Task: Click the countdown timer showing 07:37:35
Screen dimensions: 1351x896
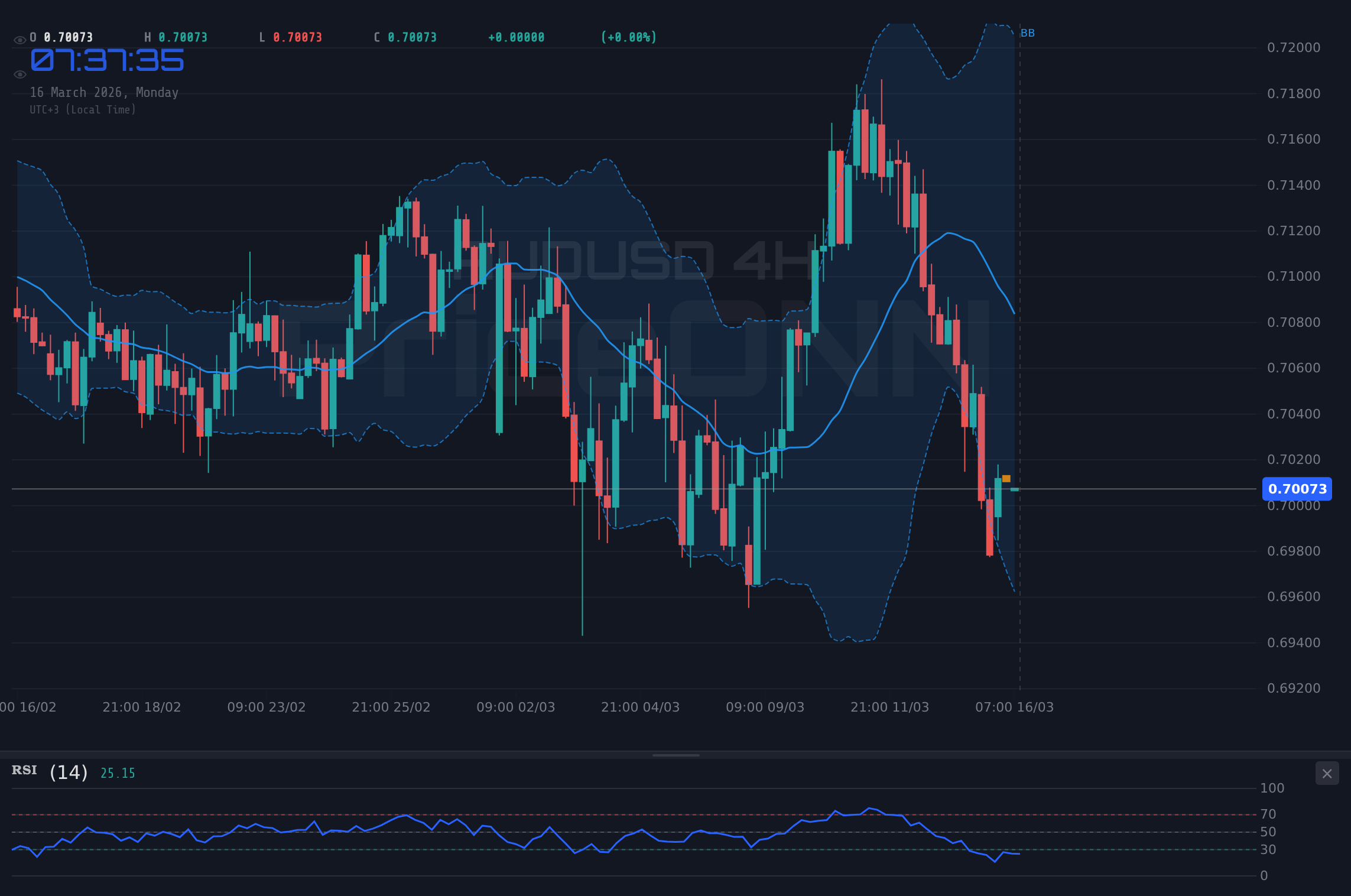Action: [108, 59]
